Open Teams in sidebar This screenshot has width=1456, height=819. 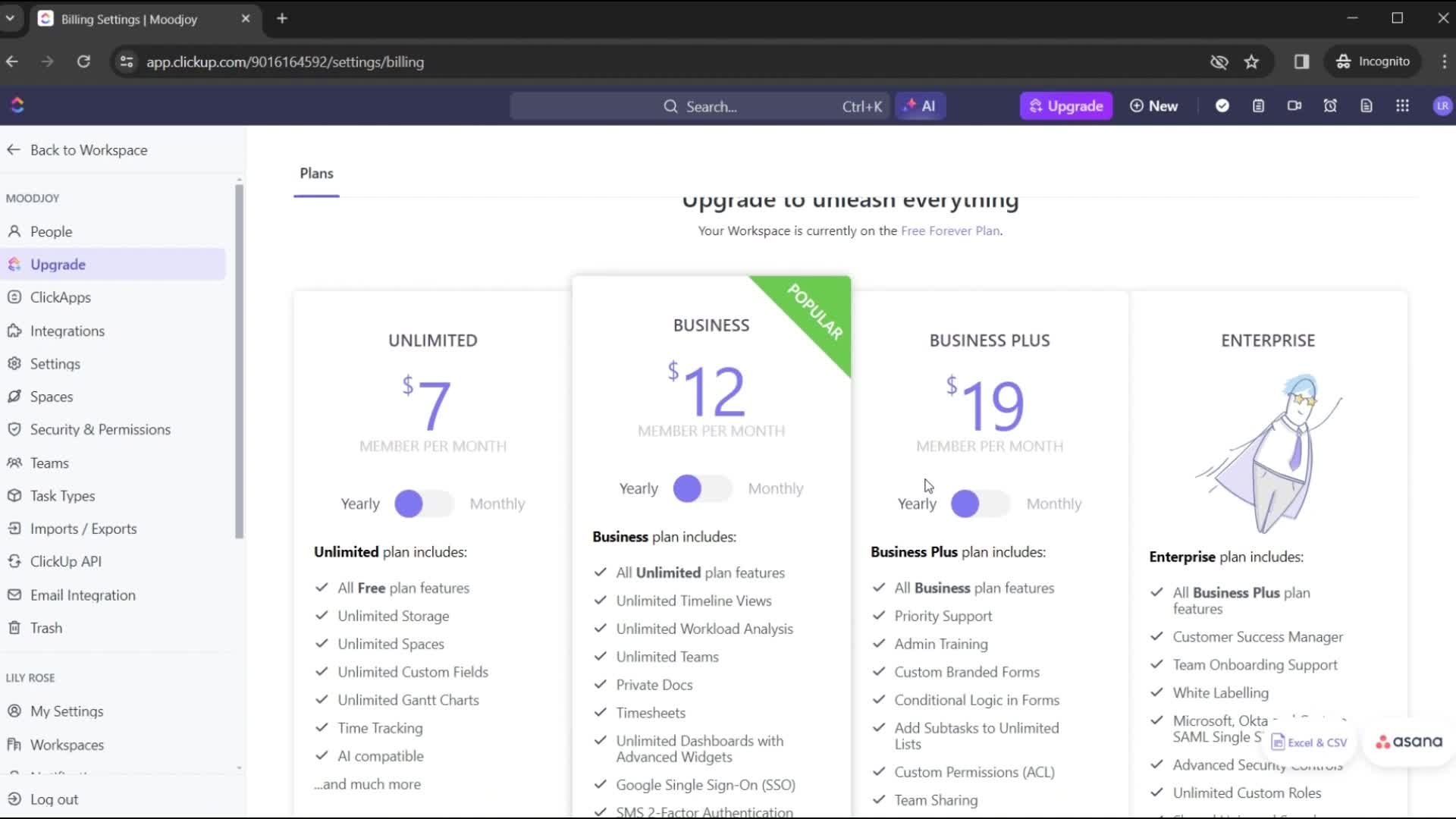(114, 463)
